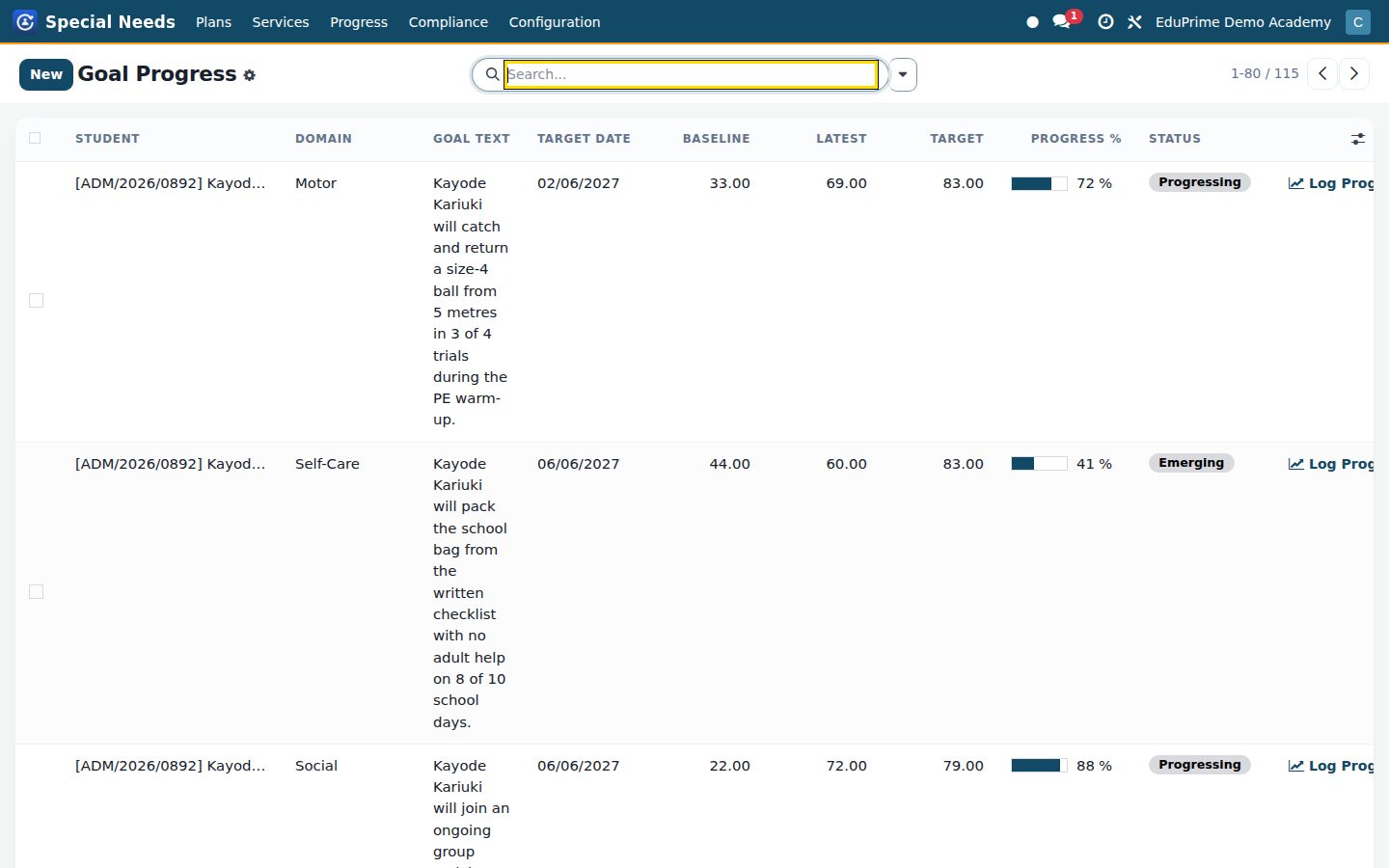Viewport: 1389px width, 868px height.
Task: Open the Compliance menu
Action: 448,21
